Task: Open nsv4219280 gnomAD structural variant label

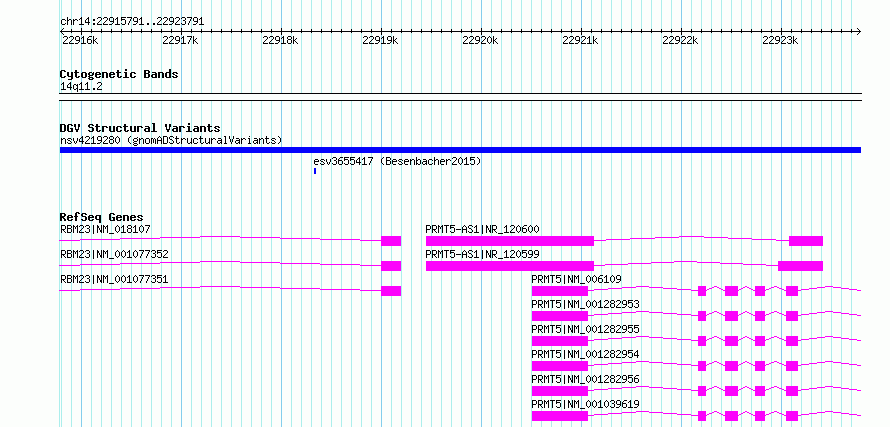Action: [x=171, y=140]
